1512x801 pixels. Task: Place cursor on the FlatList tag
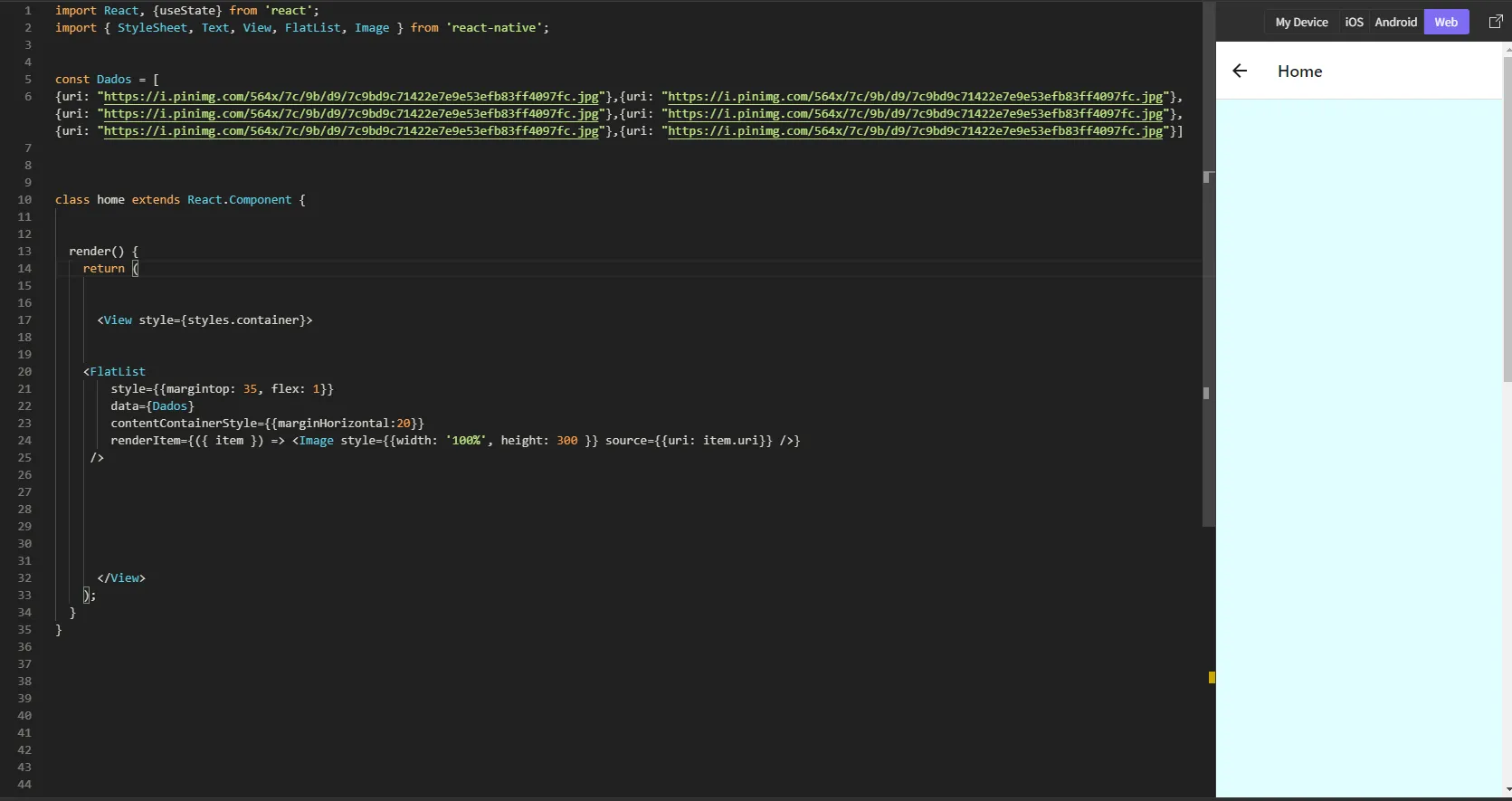tap(117, 372)
